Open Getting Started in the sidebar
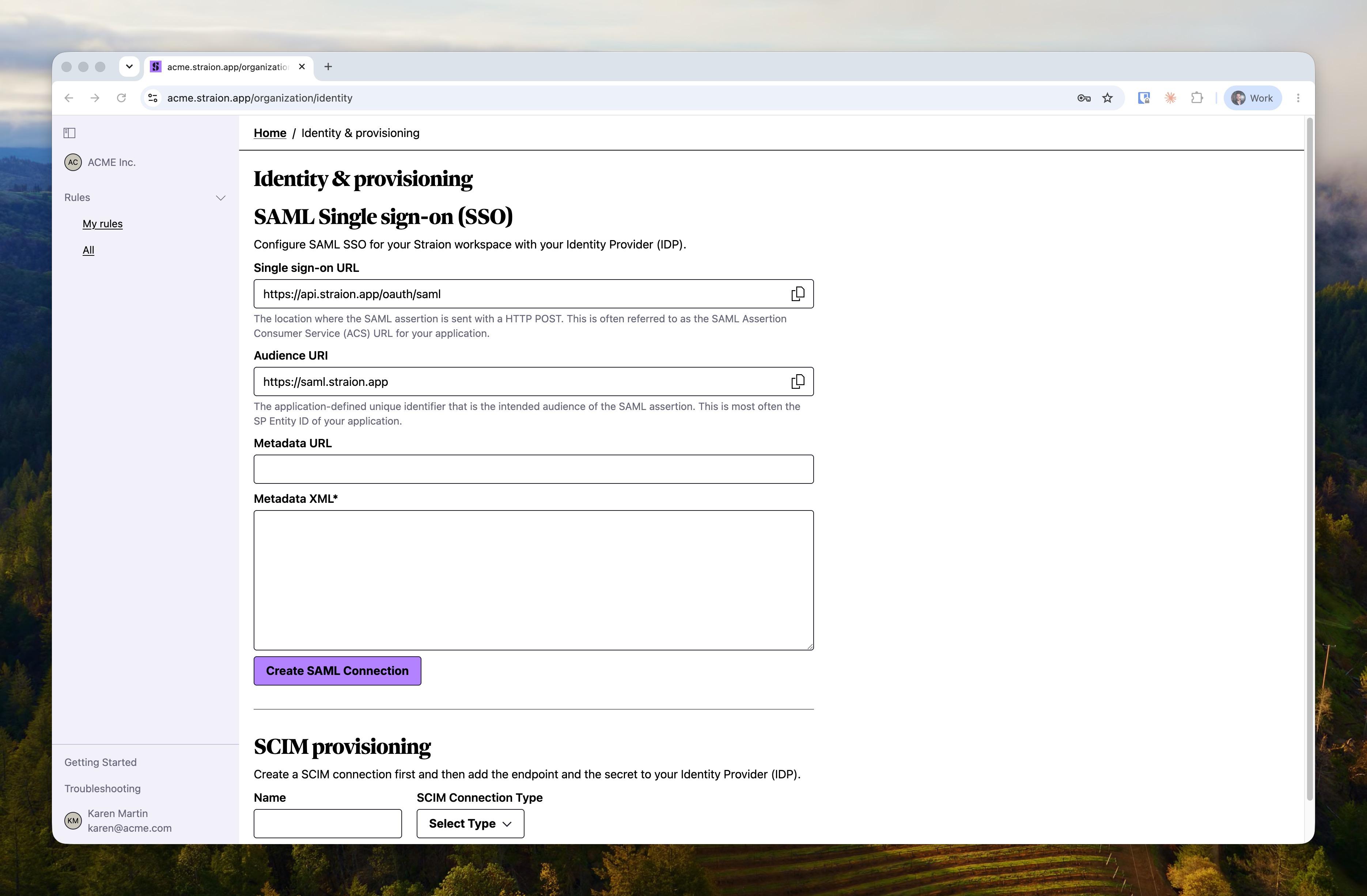 (x=101, y=762)
